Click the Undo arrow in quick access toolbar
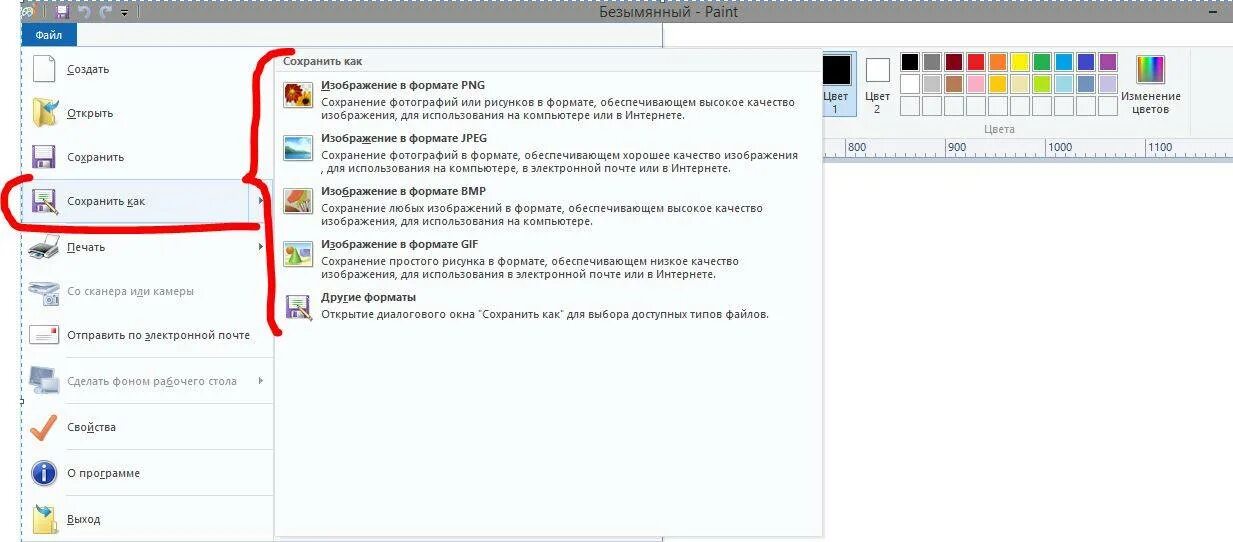Viewport: 1233px width, 542px height. (84, 12)
